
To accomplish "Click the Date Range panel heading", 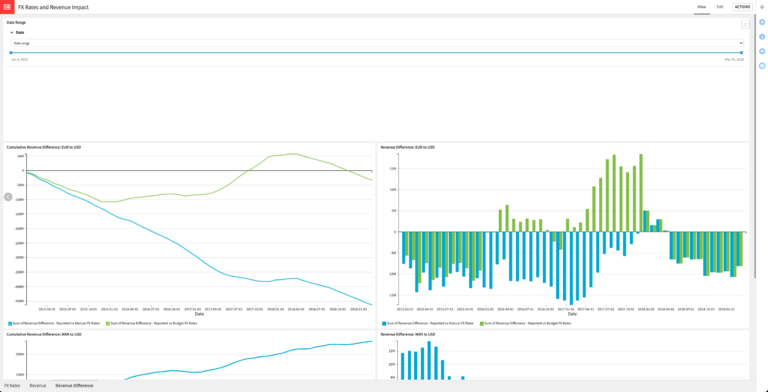I will click(x=16, y=23).
